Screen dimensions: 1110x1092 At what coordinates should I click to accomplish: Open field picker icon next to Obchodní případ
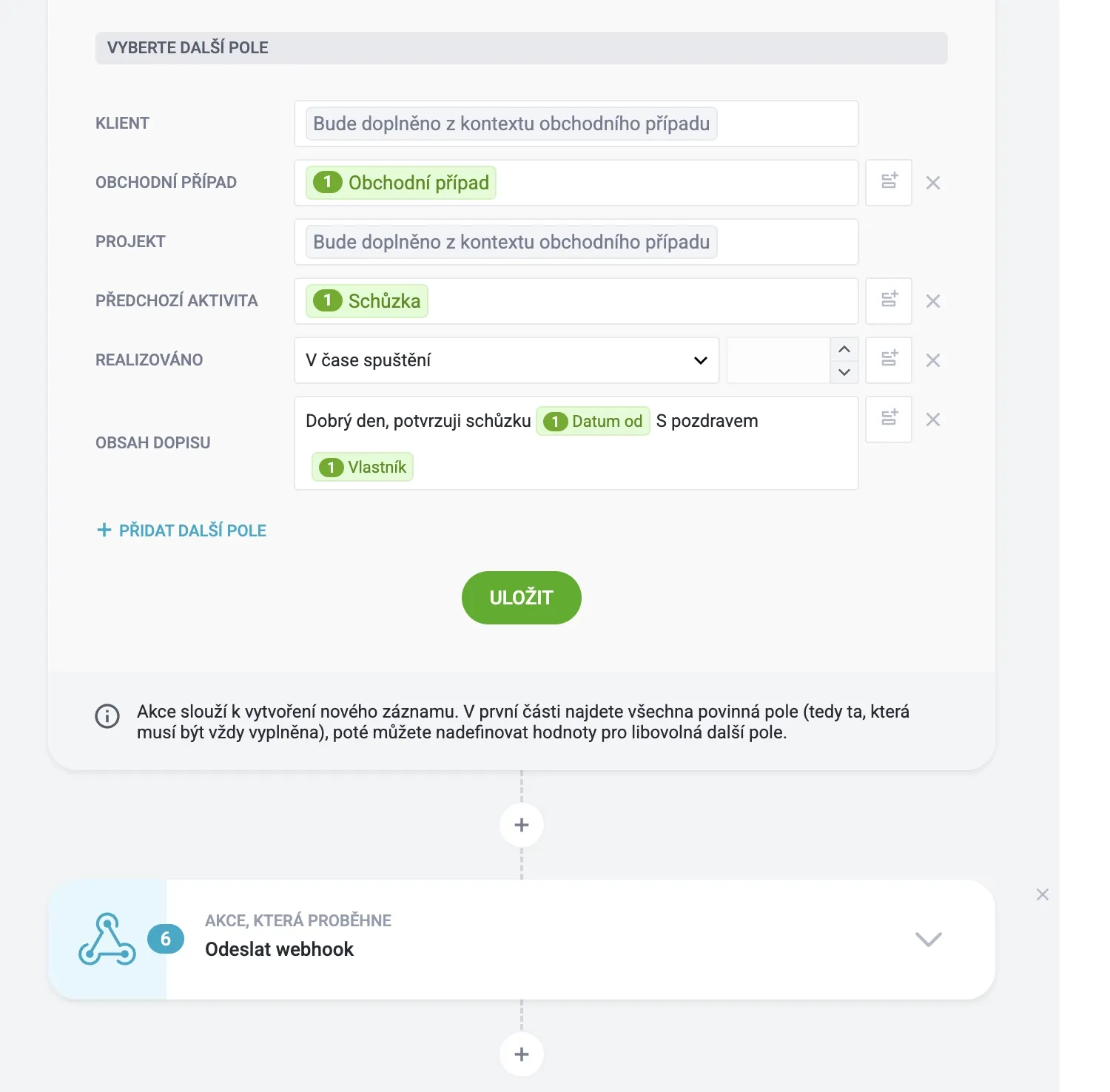click(888, 182)
